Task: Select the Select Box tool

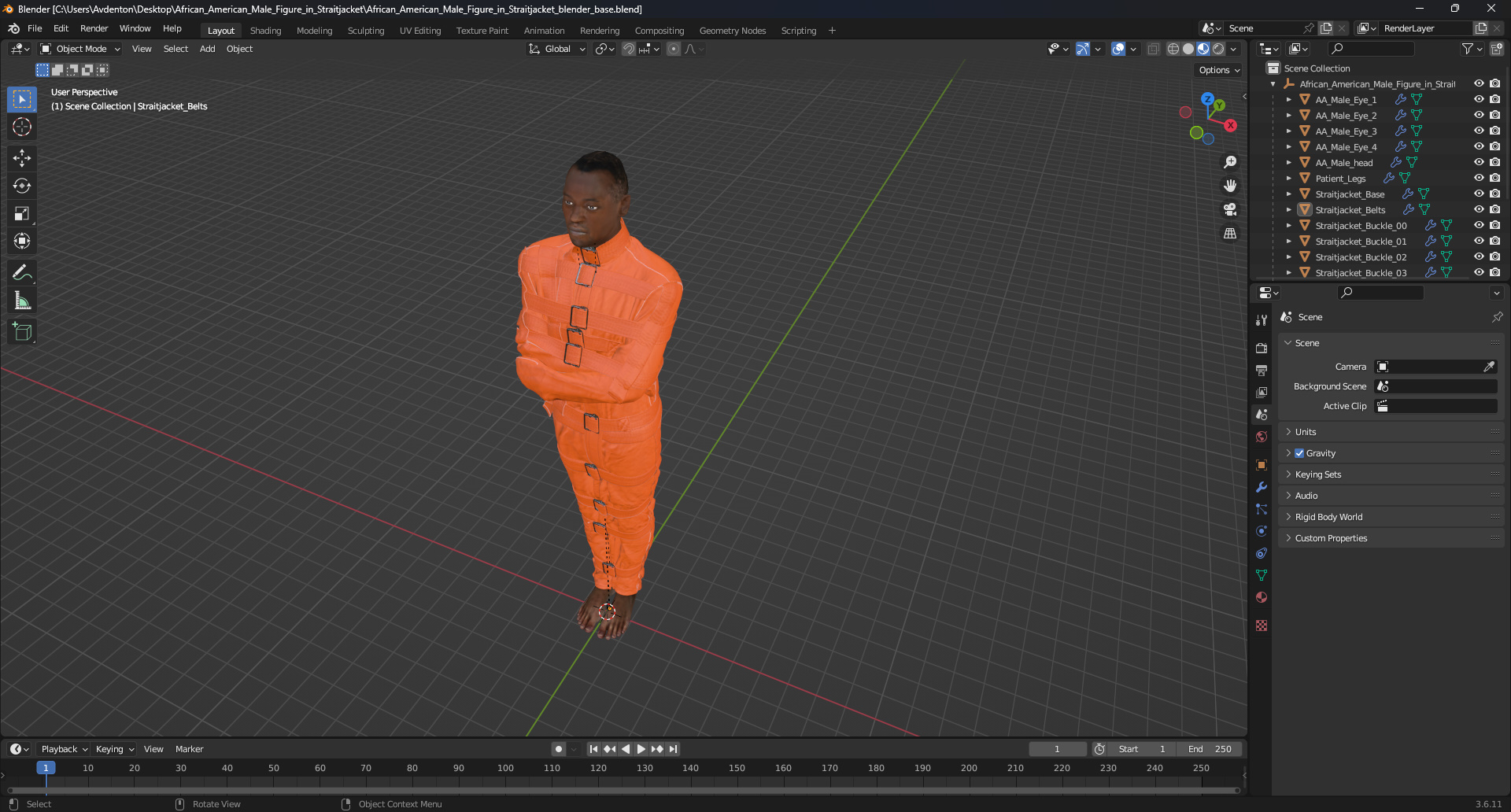Action: point(22,99)
